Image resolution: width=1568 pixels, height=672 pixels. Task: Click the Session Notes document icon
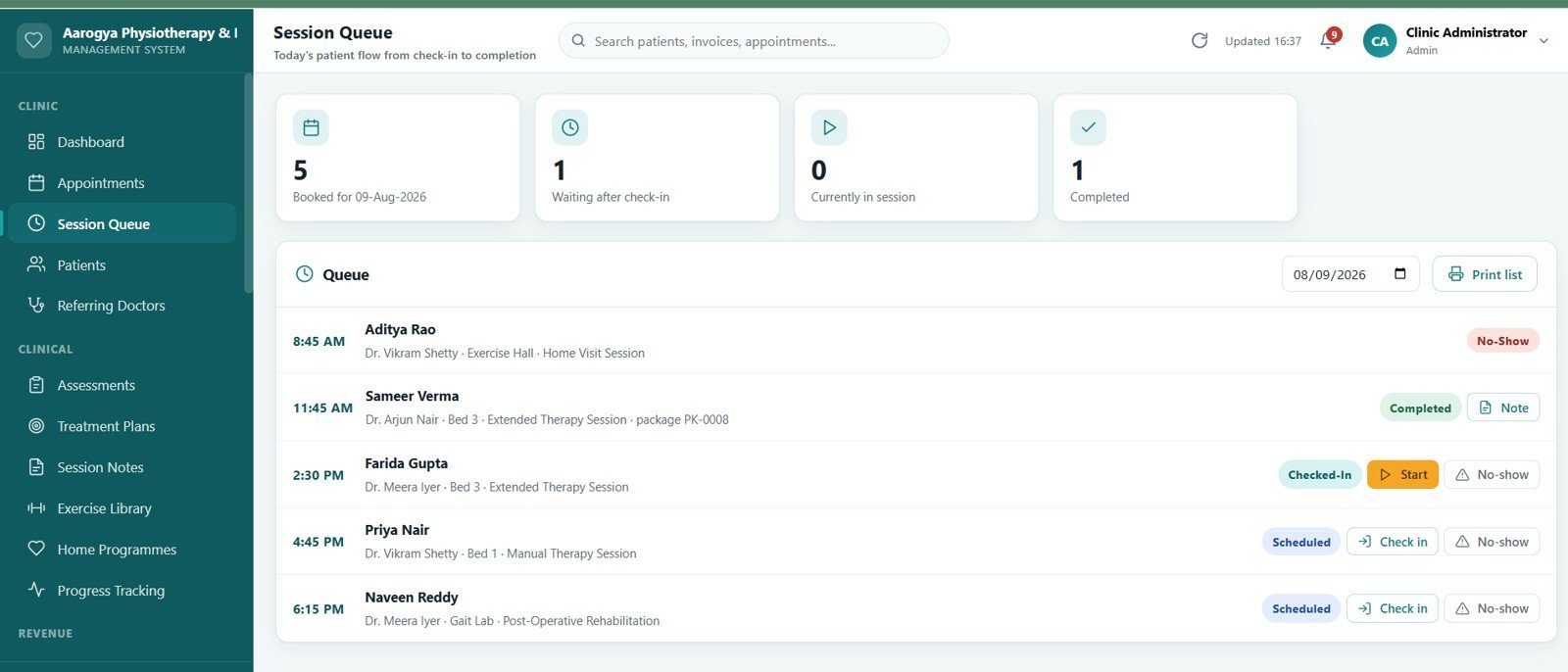(36, 467)
